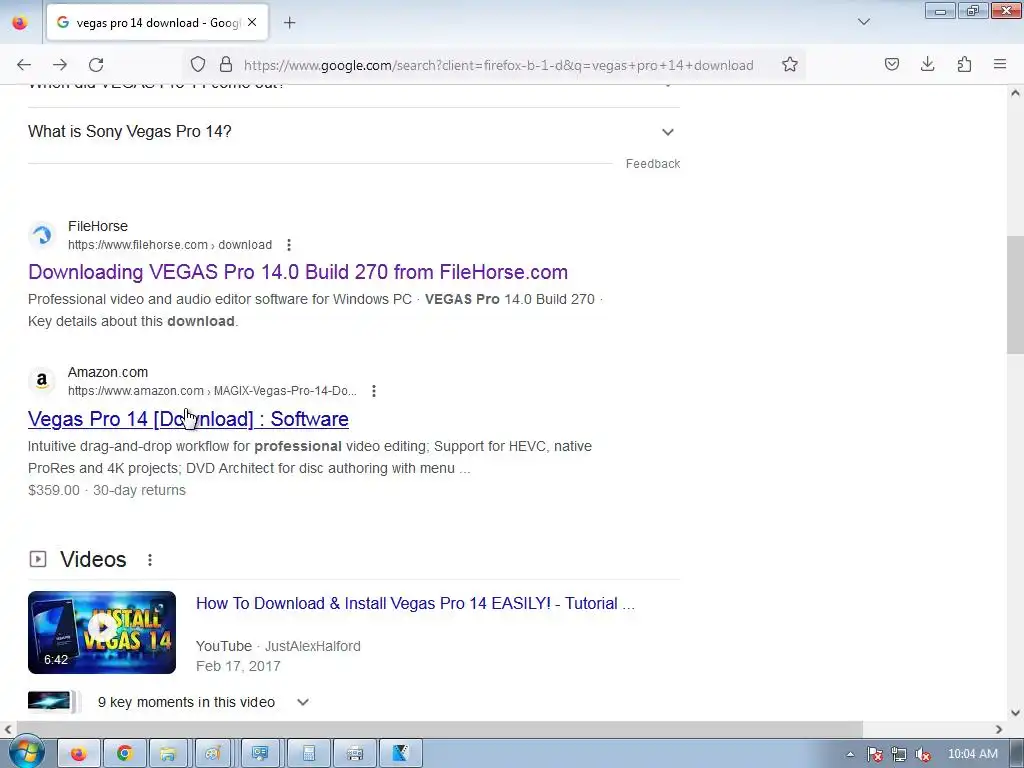Viewport: 1024px width, 768px height.
Task: Click the horizontal scrollbar left arrow
Action: [x=7, y=729]
